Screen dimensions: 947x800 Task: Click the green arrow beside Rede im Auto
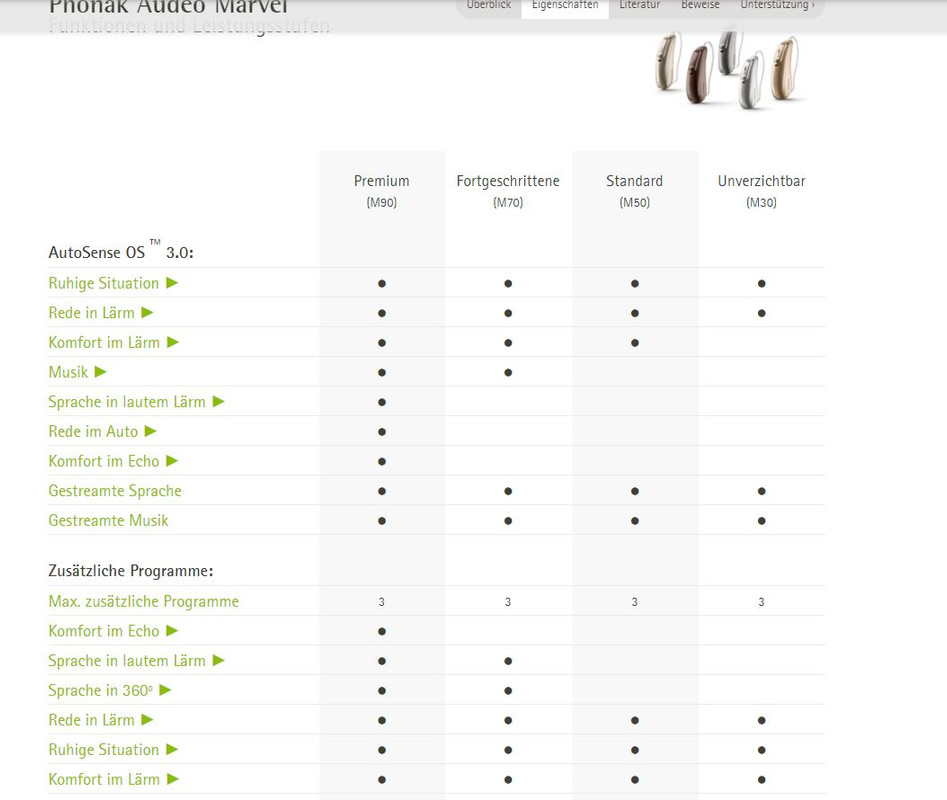click(151, 431)
